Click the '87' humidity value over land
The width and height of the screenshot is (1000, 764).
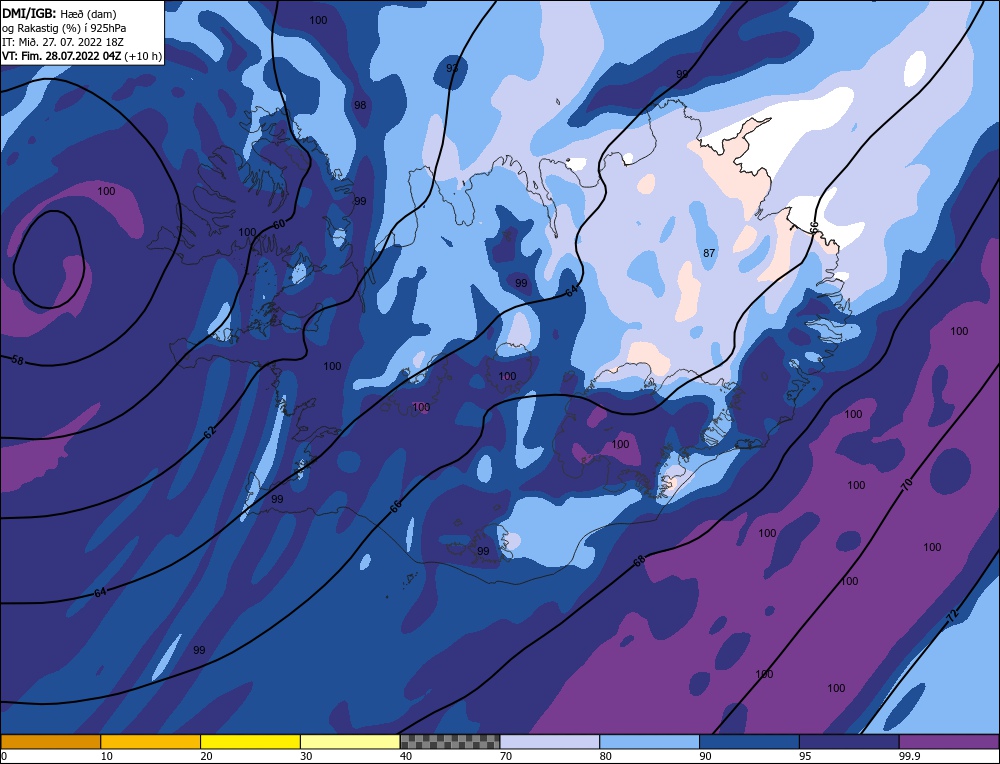point(709,253)
